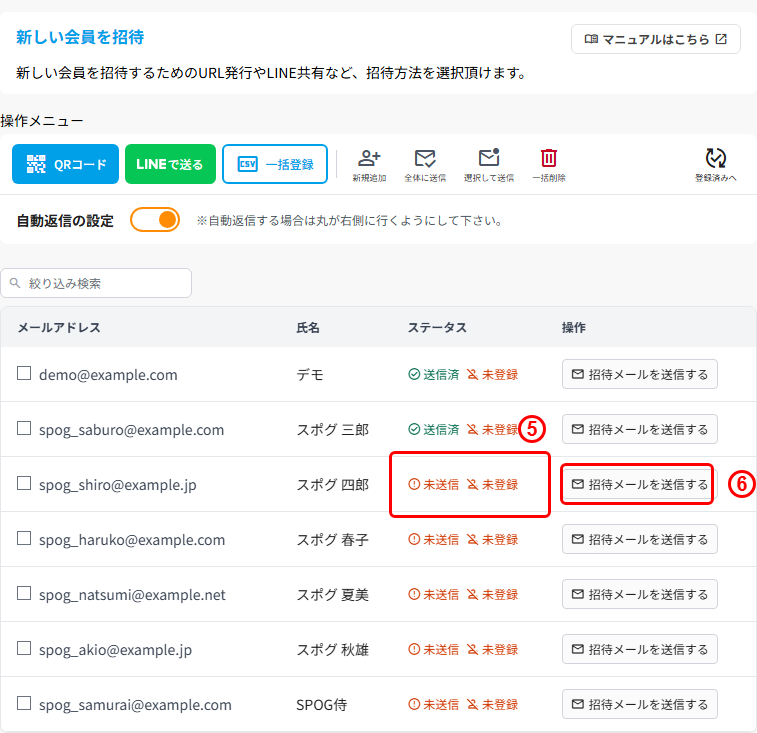Click the send-to-all mail icon
This screenshot has width=757, height=733.
(x=425, y=165)
